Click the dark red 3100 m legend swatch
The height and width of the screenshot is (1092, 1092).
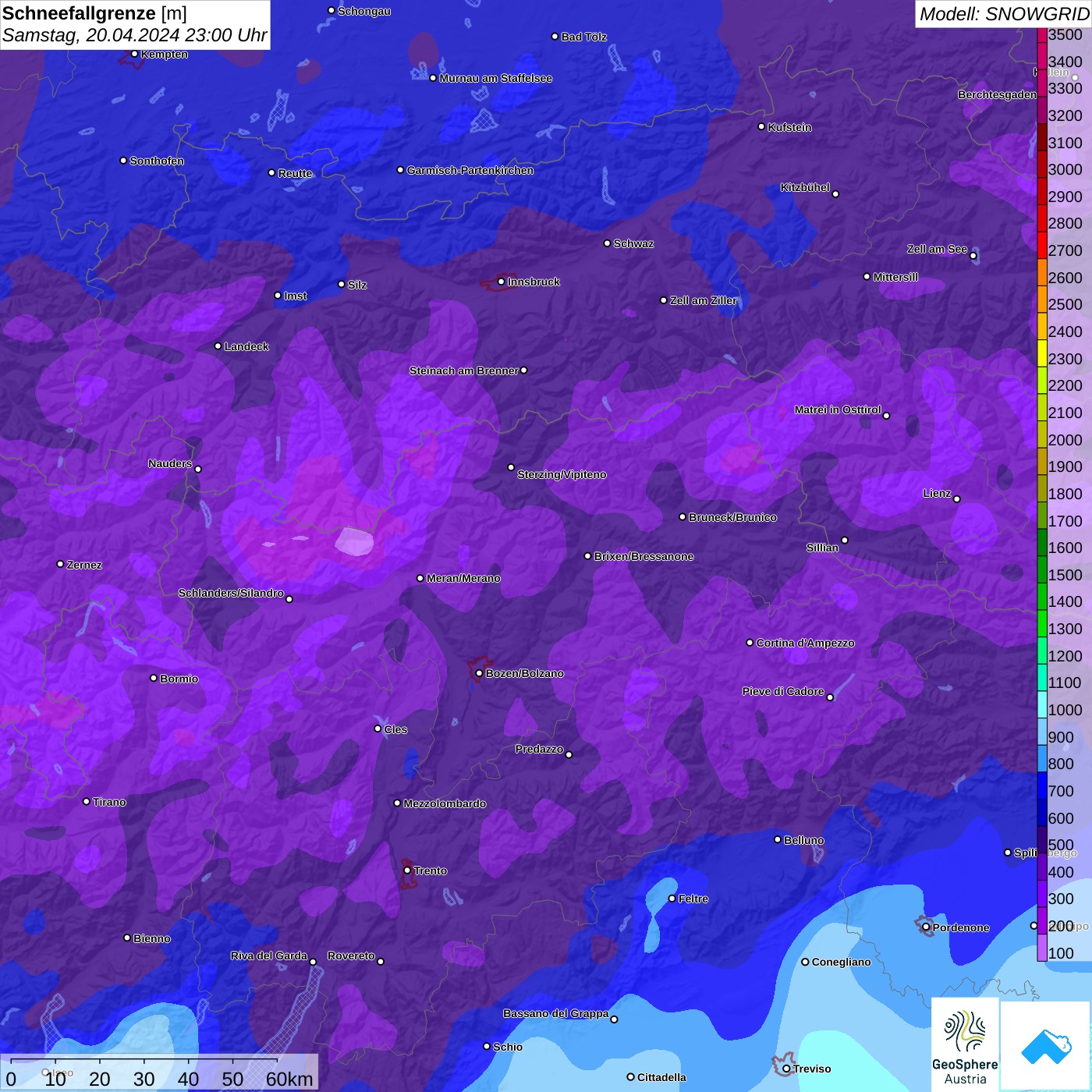[x=1042, y=137]
